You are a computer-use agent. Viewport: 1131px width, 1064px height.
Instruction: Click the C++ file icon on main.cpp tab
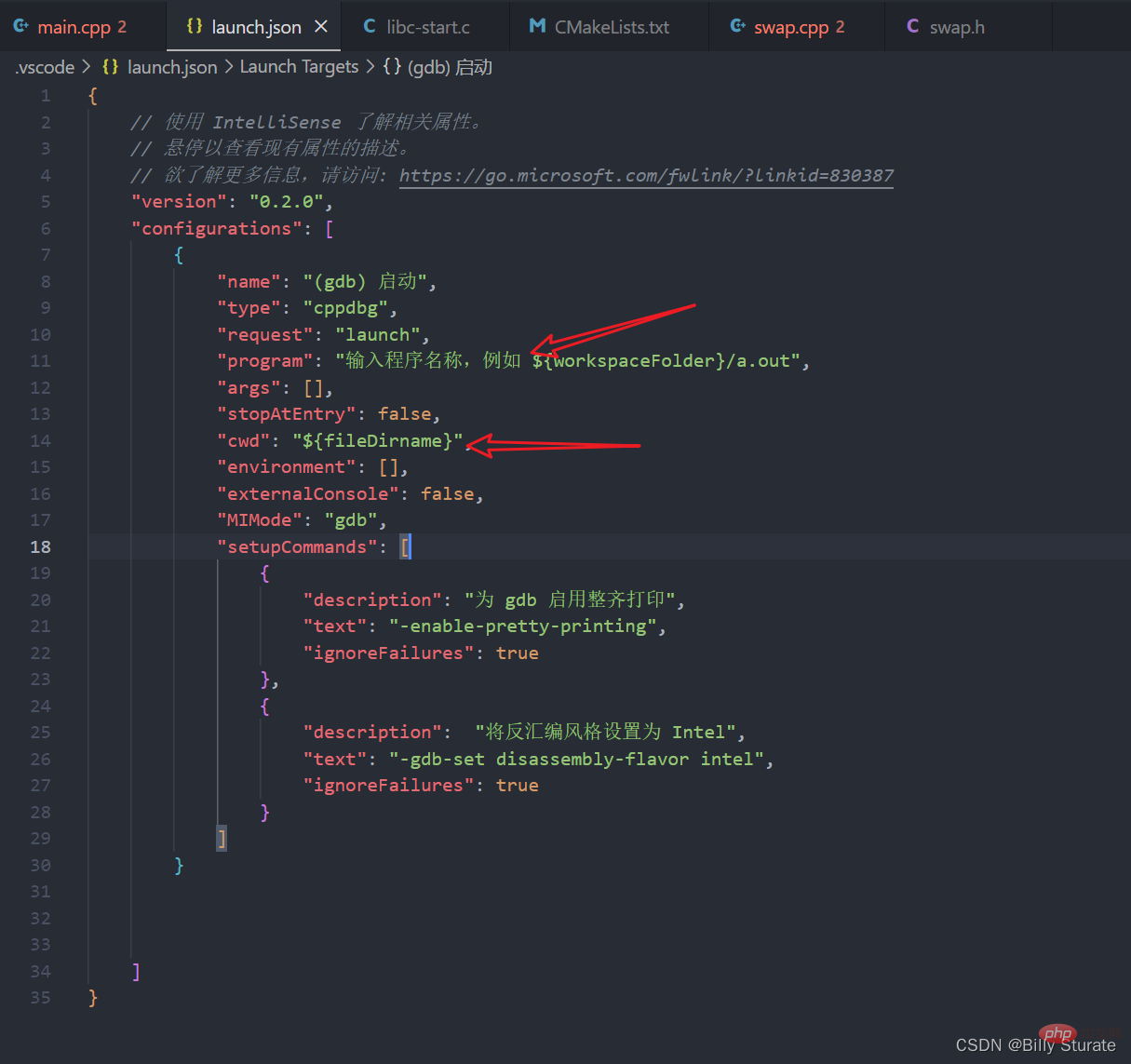click(20, 26)
